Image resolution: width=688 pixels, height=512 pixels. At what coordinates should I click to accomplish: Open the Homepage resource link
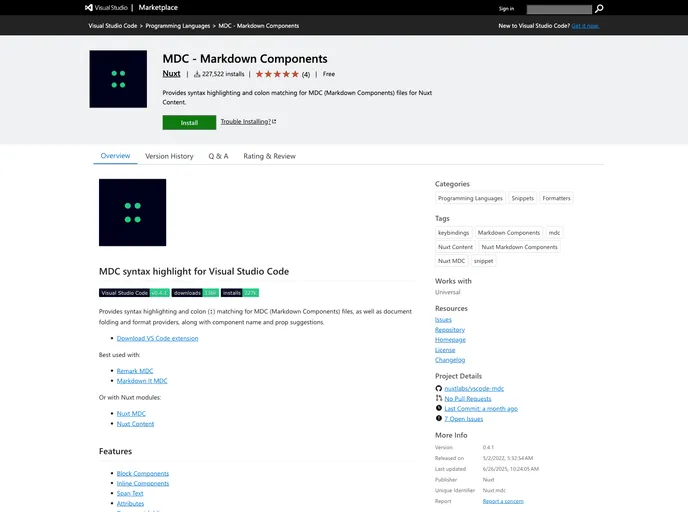[450, 340]
